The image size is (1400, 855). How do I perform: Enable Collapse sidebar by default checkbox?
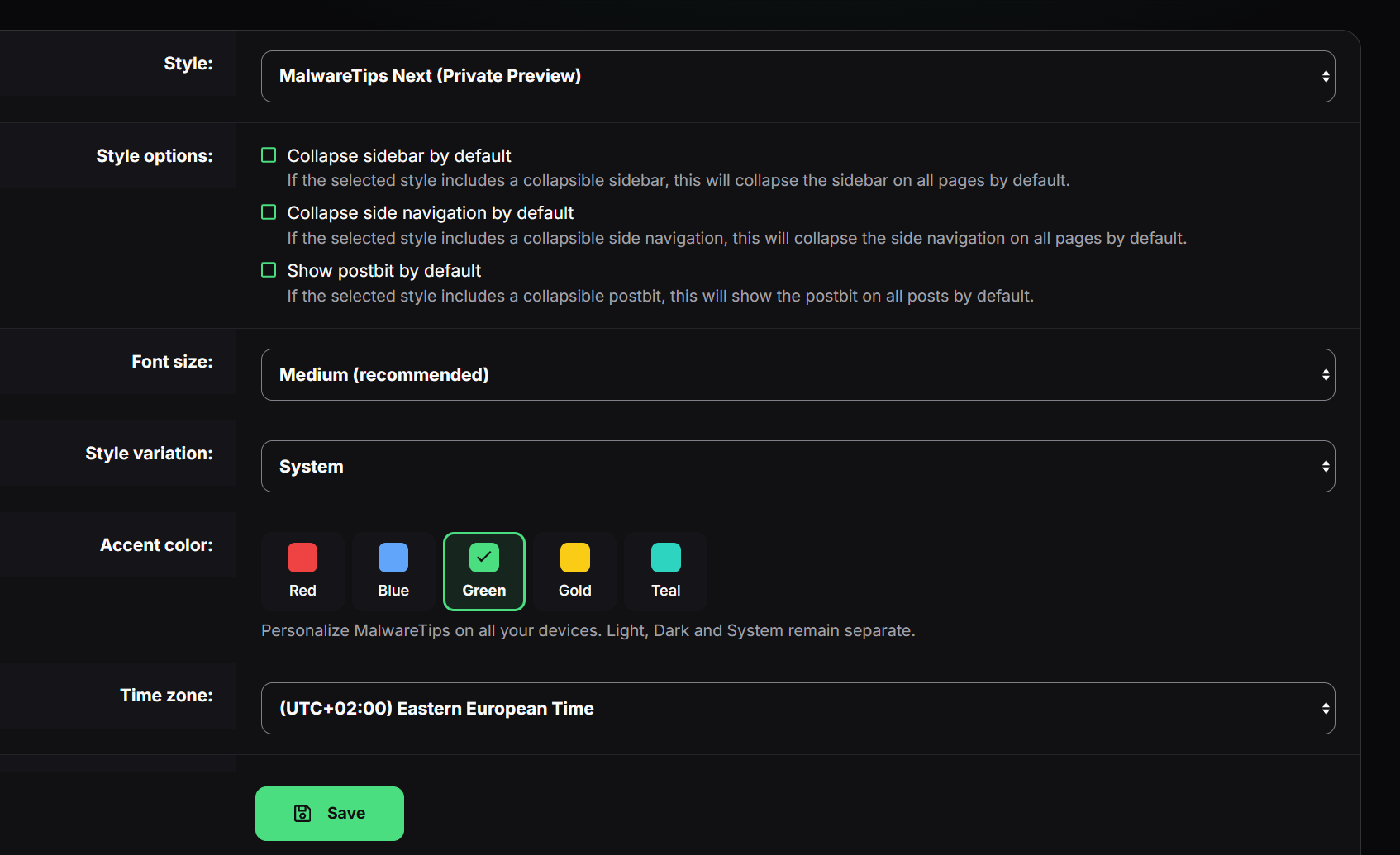pyautogui.click(x=269, y=155)
